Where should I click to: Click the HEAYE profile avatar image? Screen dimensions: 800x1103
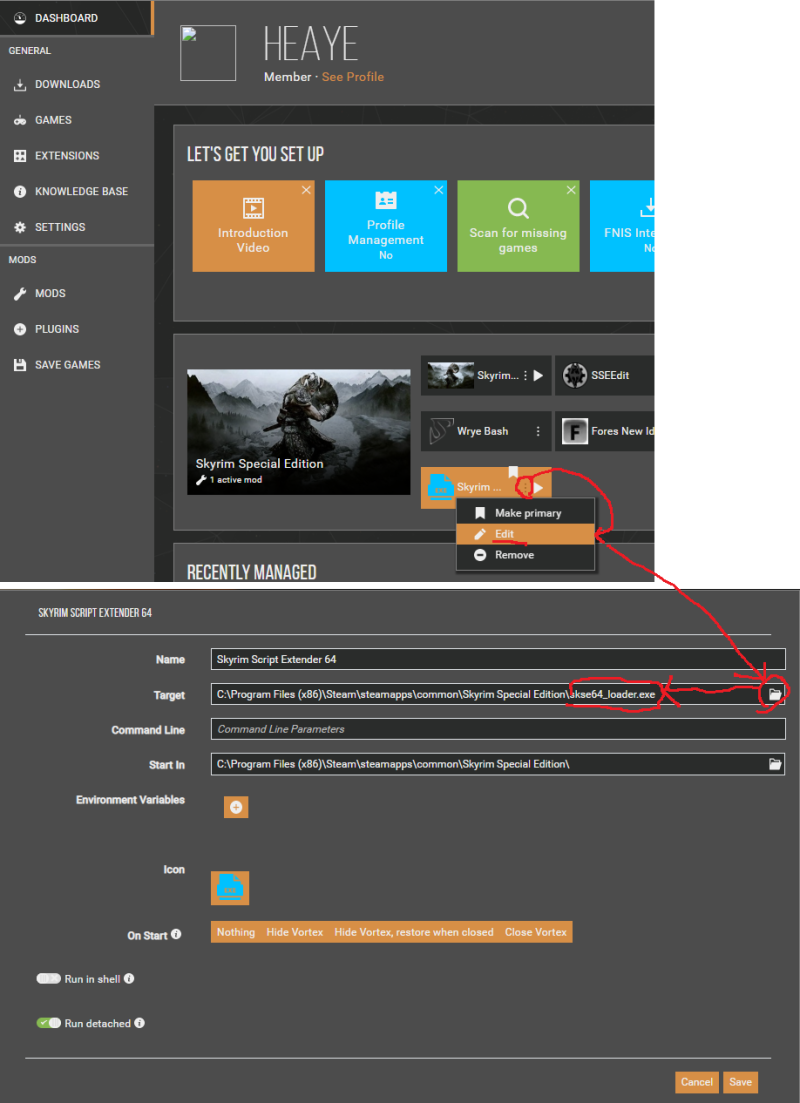[x=208, y=53]
